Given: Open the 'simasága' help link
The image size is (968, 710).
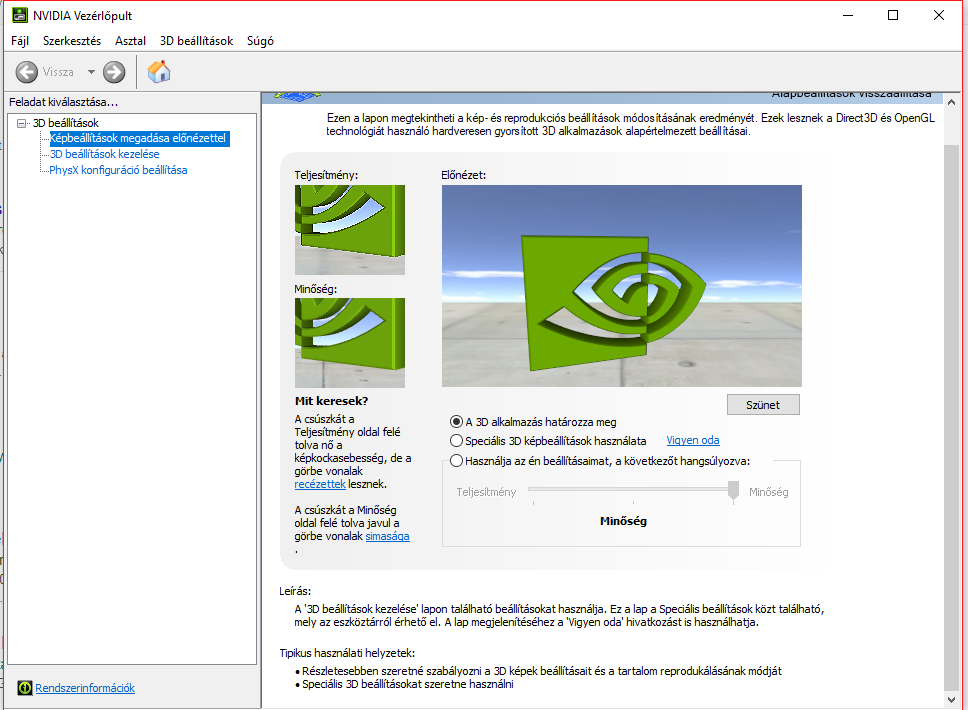Looking at the screenshot, I should click(387, 536).
